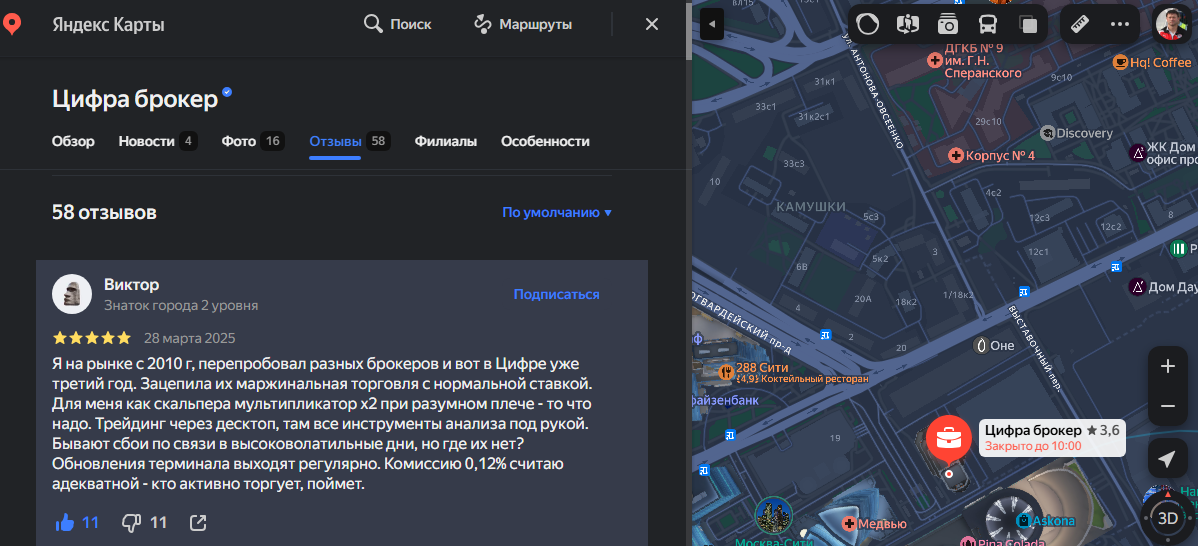1198x546 pixels.
Task: Like Виктор's review with thumbs up
Action: tap(65, 522)
